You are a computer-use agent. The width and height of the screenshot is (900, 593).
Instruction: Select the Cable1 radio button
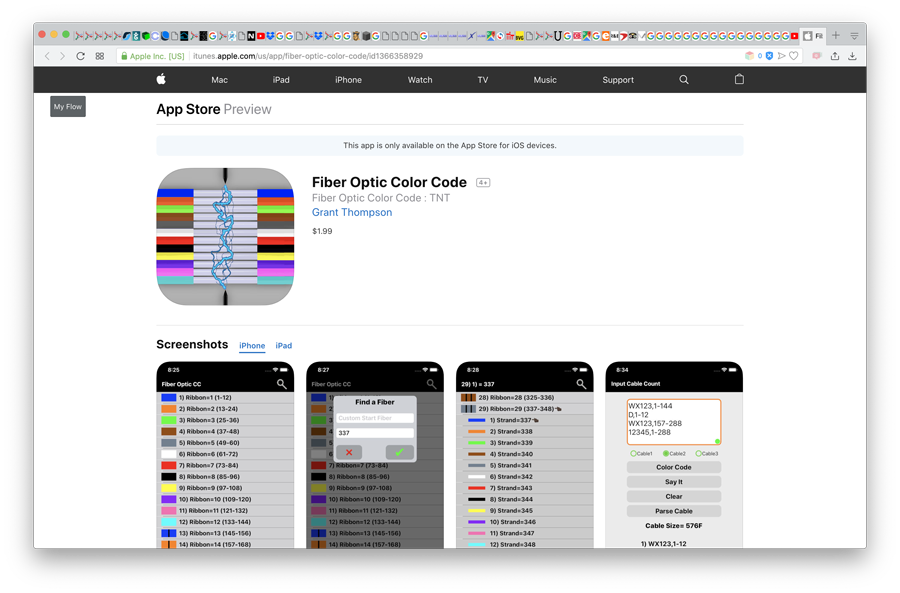pos(634,454)
